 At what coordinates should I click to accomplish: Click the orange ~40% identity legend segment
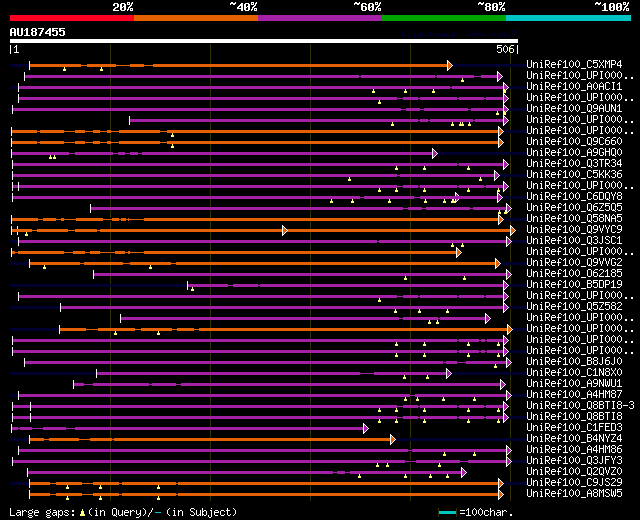coord(196,18)
